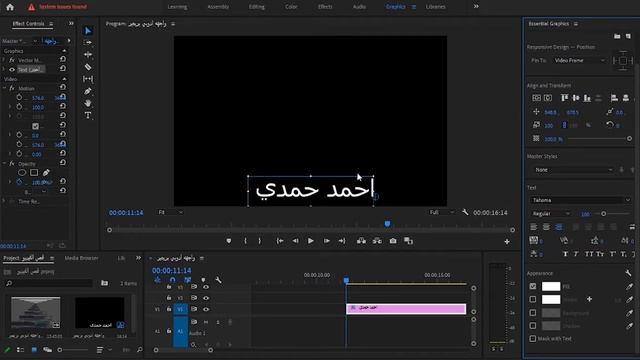Select the Selection tool arrow
The image size is (640, 360).
tap(88, 31)
